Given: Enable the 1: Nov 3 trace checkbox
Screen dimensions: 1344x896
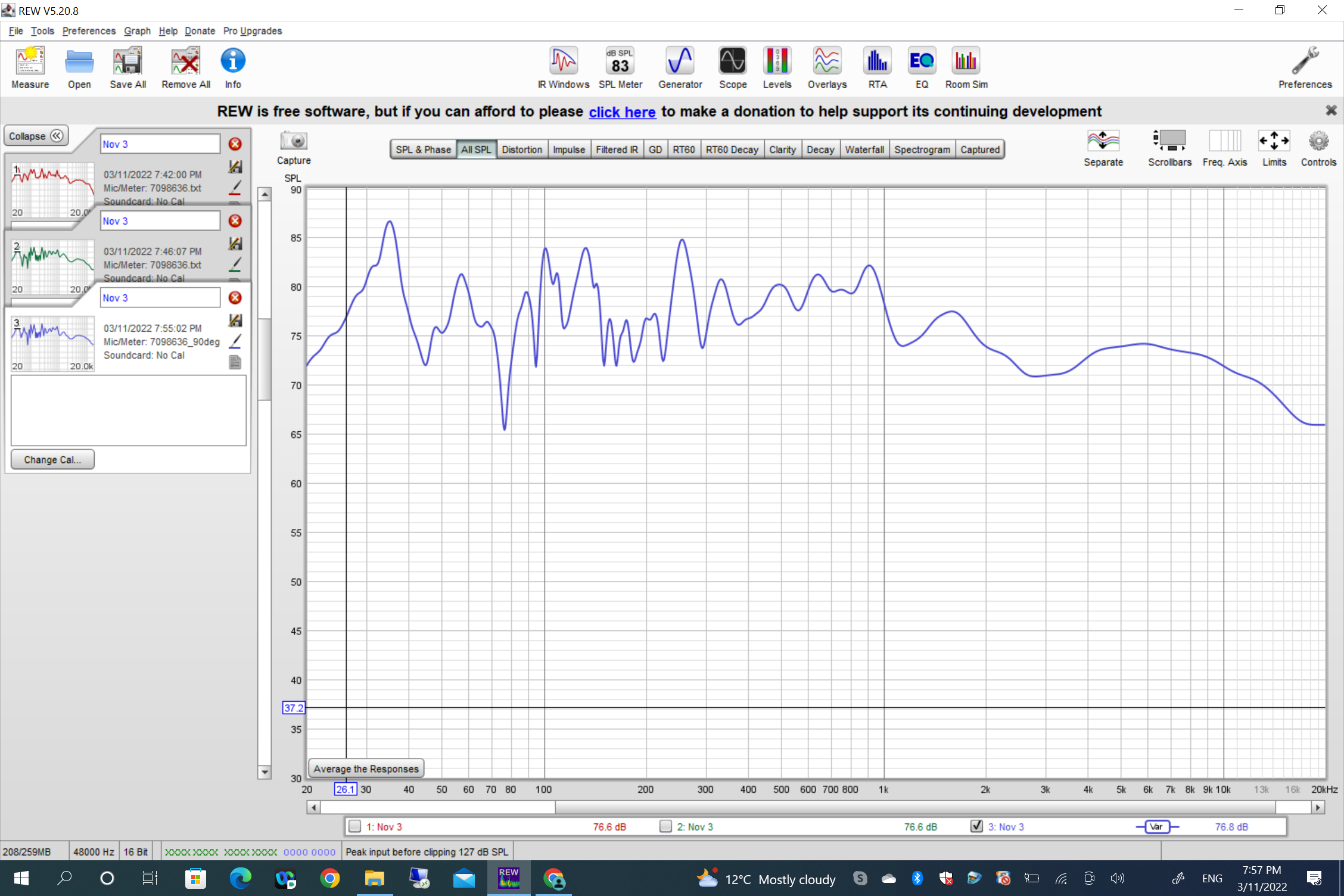Looking at the screenshot, I should [355, 826].
